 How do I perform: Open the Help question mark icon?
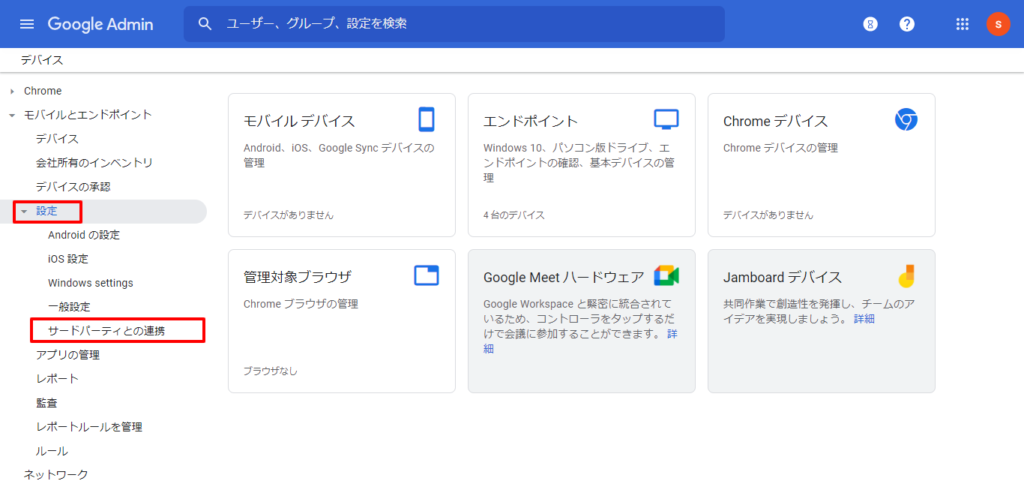907,24
